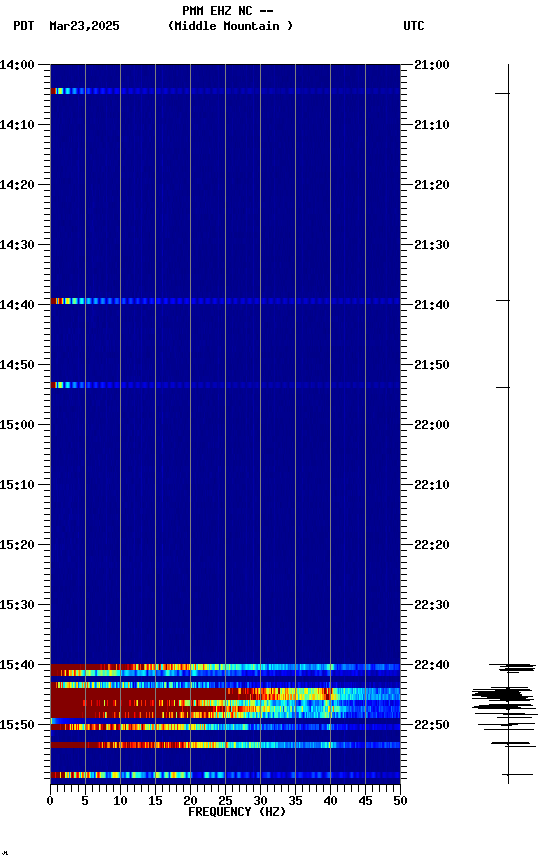The height and width of the screenshot is (864, 552).
Task: Click the '14:00' PDT time label
Action: click(17, 65)
